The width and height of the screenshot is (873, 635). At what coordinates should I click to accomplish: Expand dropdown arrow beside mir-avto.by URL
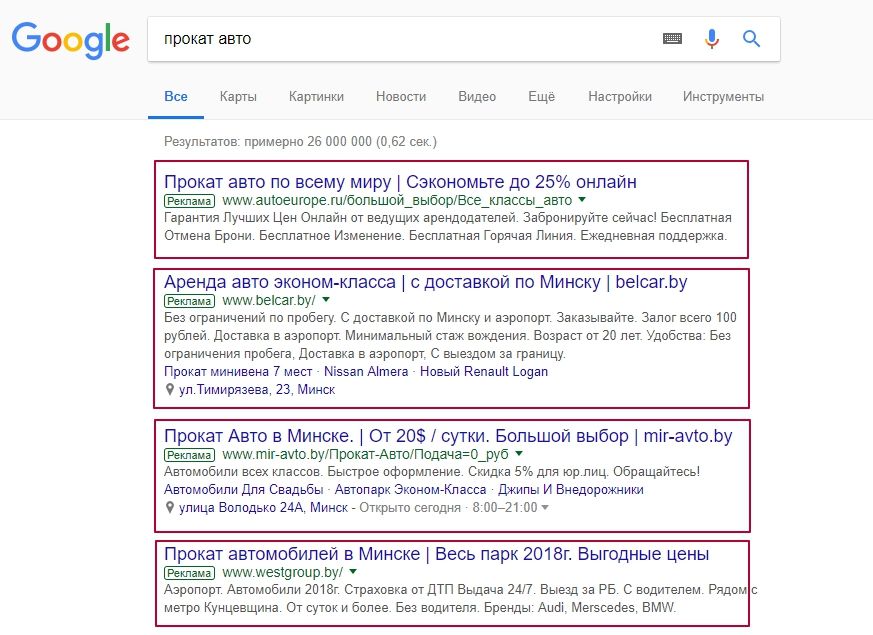[x=519, y=453]
